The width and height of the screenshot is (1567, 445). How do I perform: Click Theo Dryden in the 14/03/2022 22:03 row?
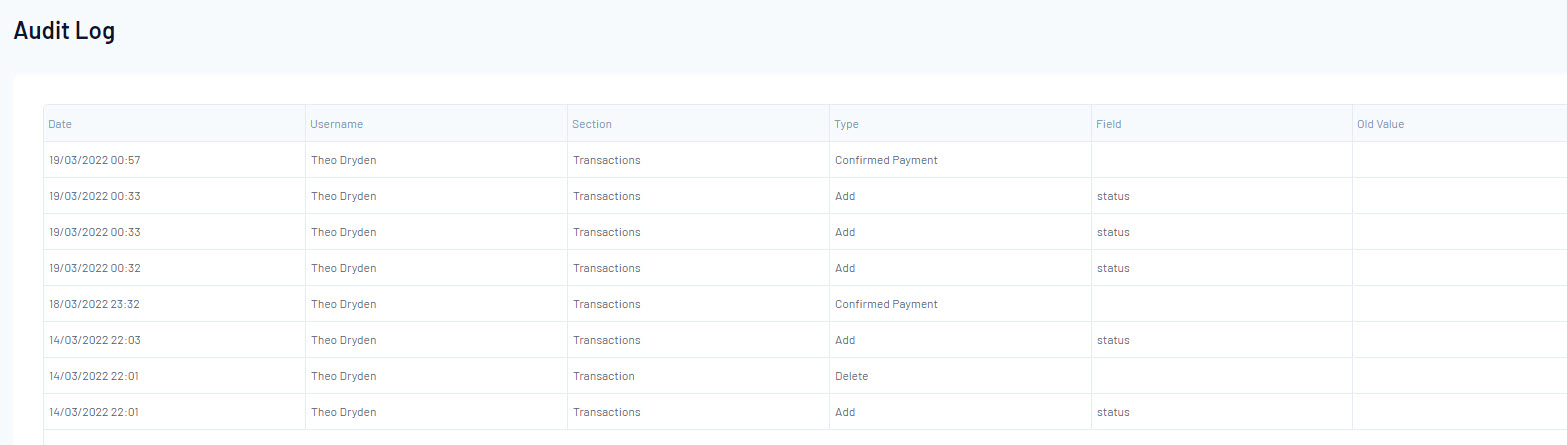343,340
